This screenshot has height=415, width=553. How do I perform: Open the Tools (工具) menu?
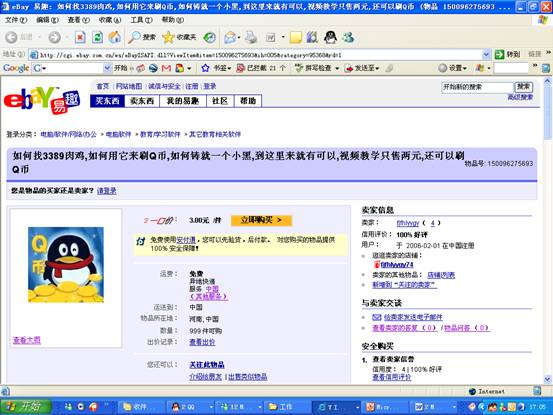tap(141, 20)
